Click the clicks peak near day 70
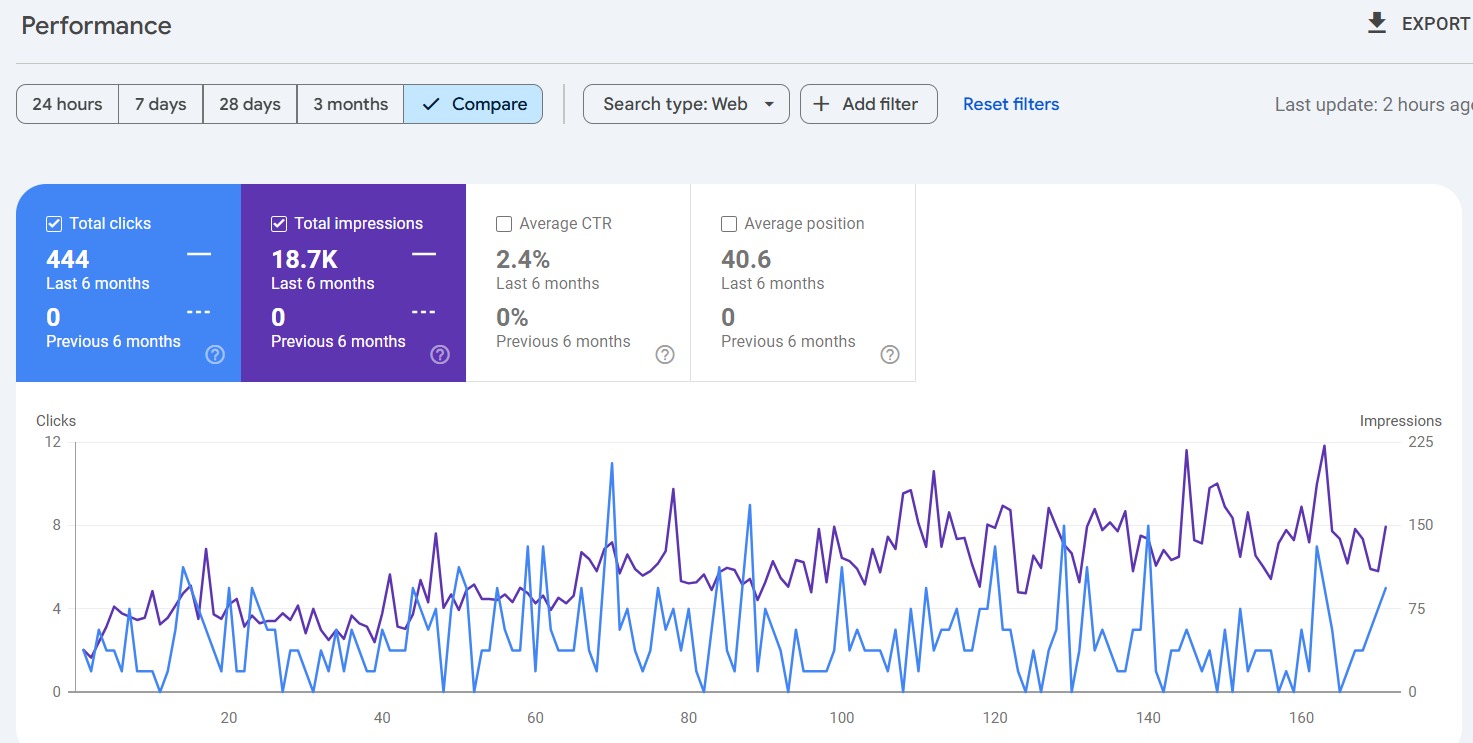 (611, 464)
